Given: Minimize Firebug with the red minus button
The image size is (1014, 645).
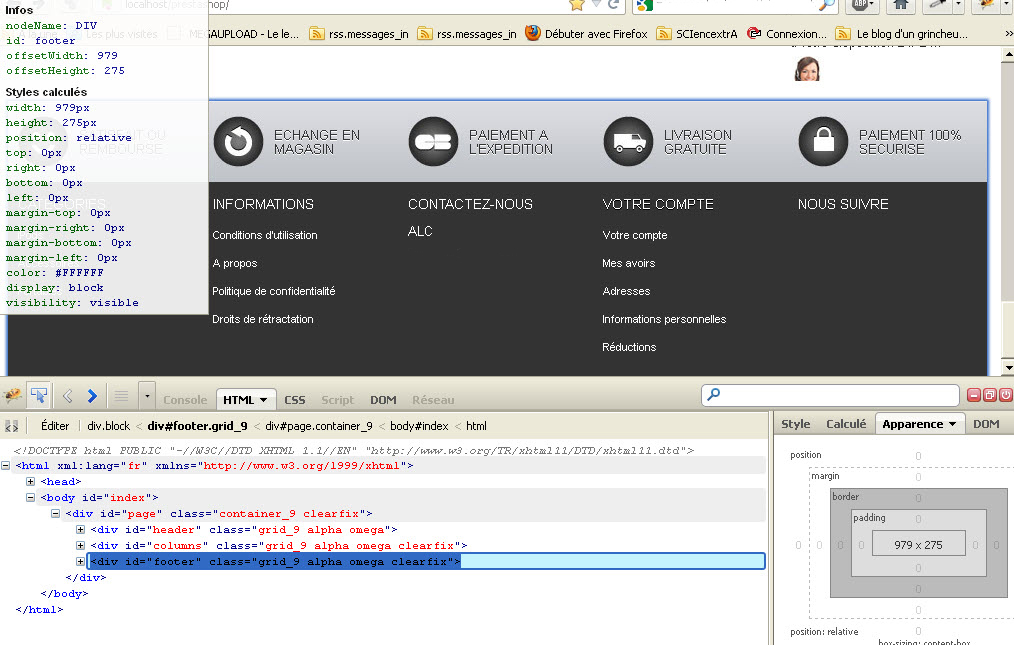Looking at the screenshot, I should tap(974, 395).
